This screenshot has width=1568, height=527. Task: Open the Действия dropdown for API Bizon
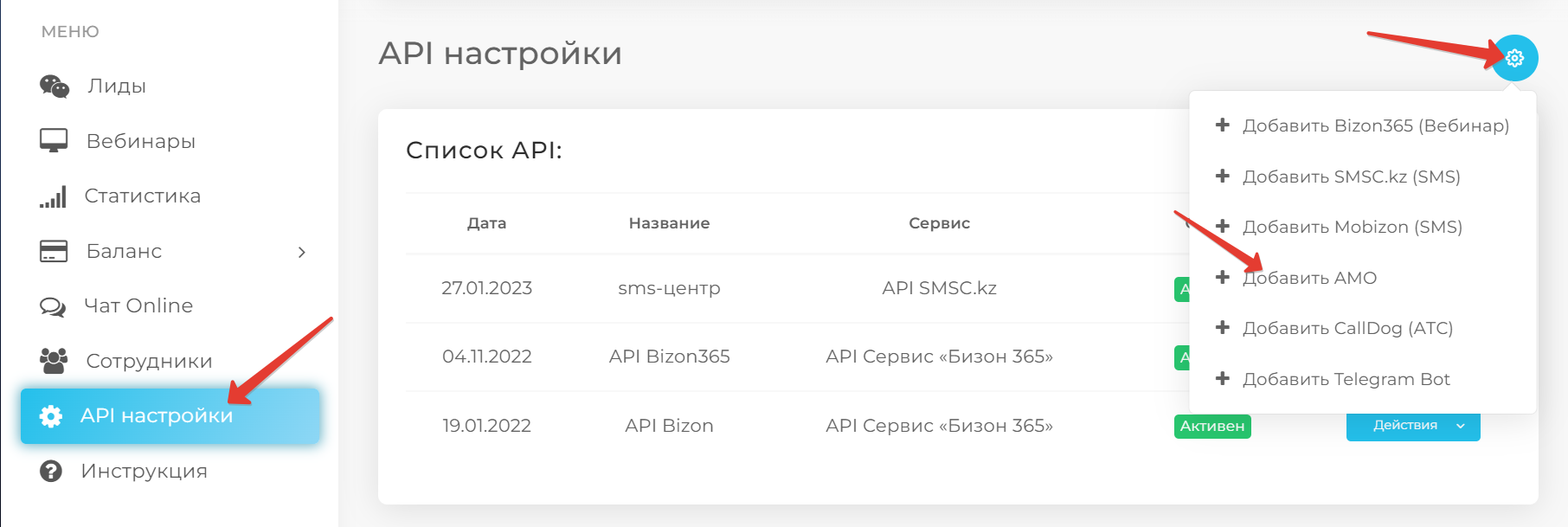tap(1412, 426)
